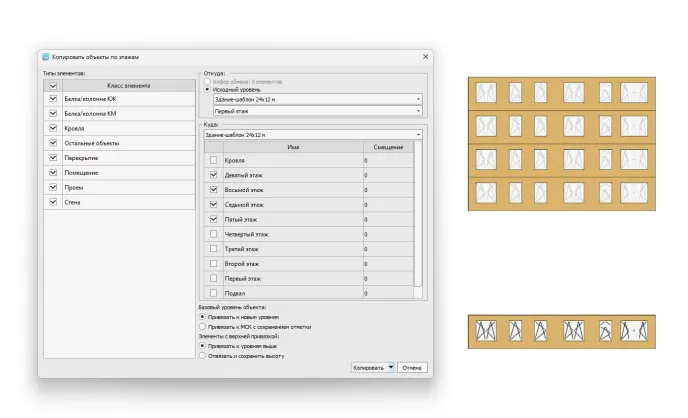Viewport: 688px width, 418px height.
Task: Close the Копировать объекты по этажам dialog
Action: [x=425, y=59]
